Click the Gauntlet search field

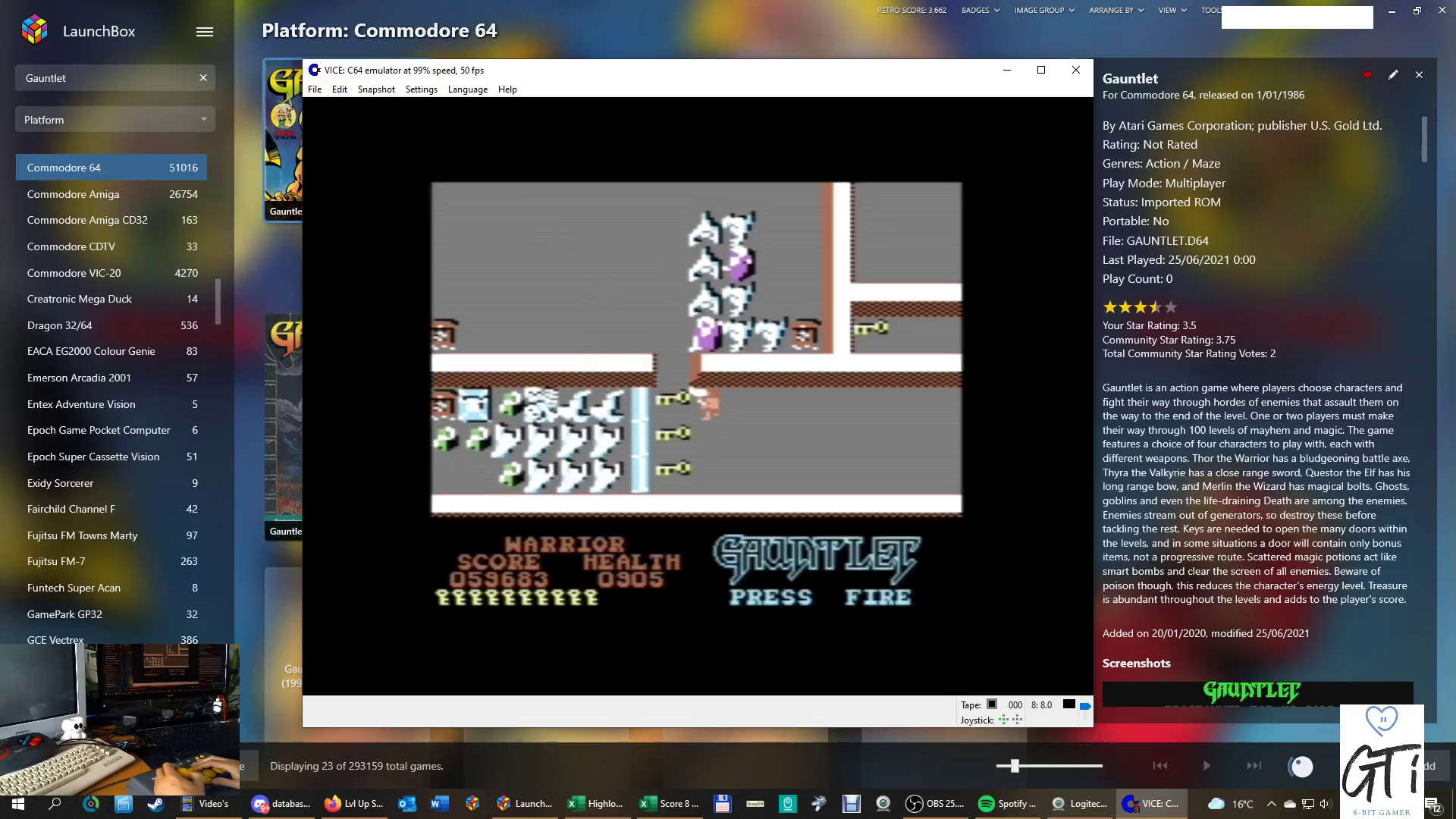[x=106, y=78]
